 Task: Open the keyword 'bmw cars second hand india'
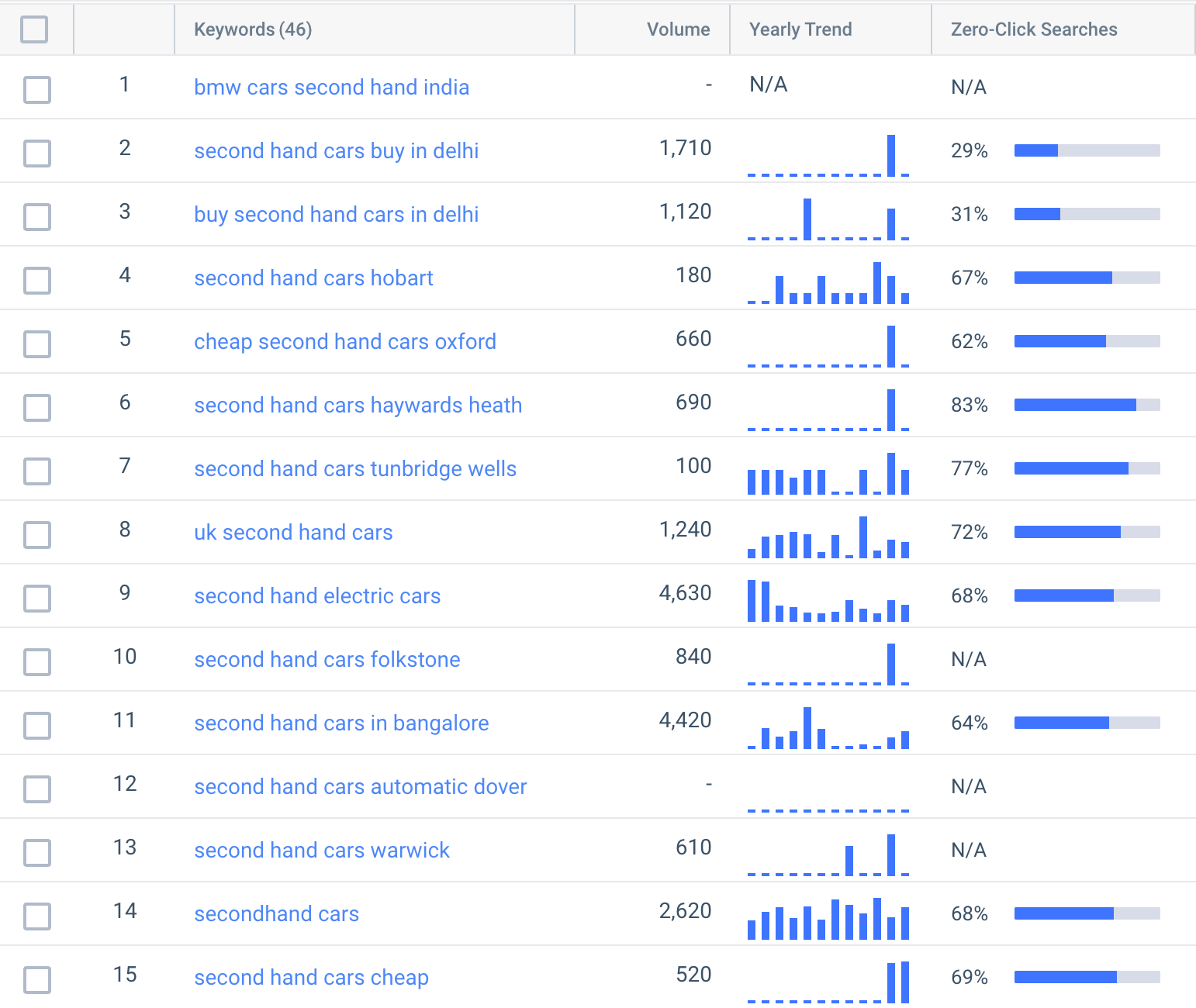[x=332, y=88]
